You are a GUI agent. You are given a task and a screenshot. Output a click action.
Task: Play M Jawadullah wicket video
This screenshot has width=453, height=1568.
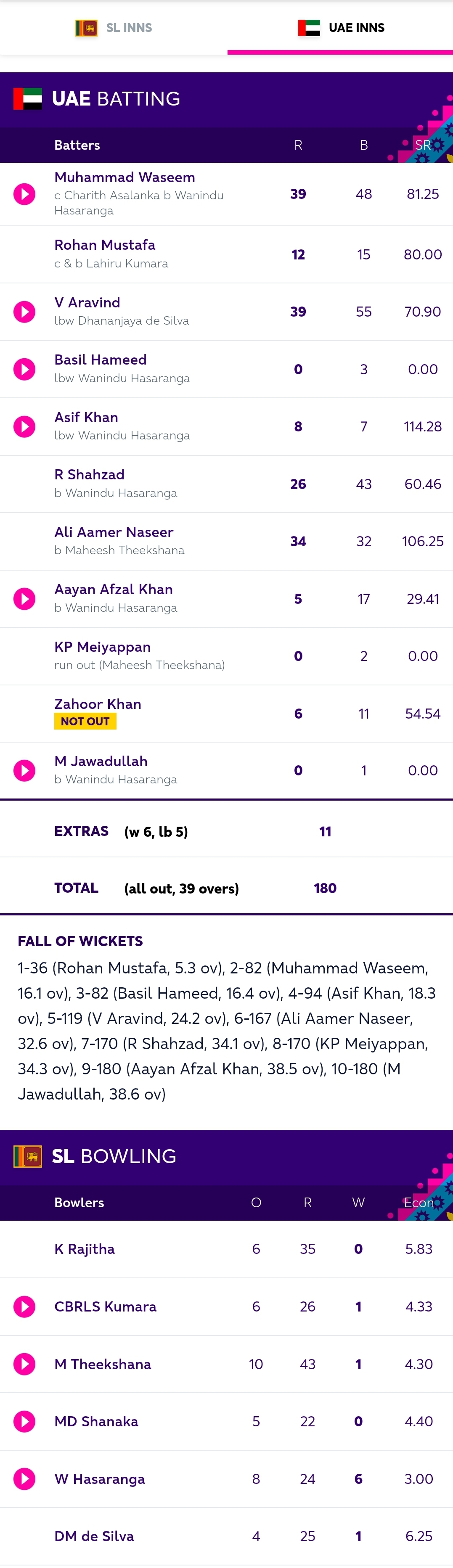(24, 771)
